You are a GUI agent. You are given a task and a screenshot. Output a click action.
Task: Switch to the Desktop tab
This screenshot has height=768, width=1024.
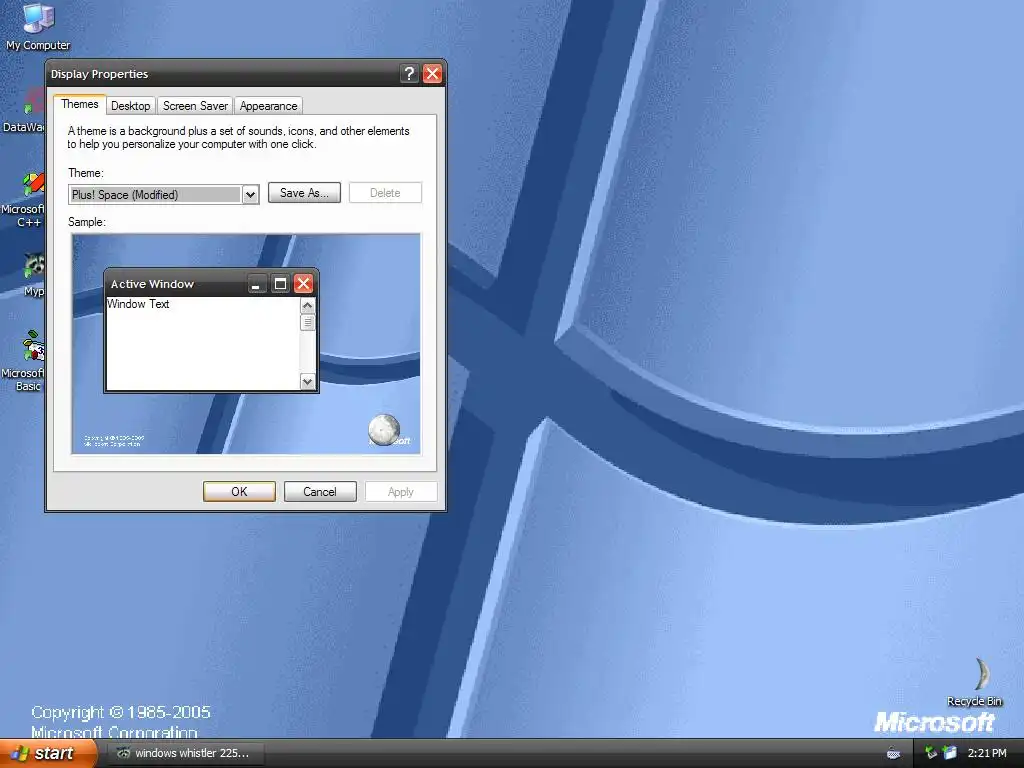click(131, 106)
